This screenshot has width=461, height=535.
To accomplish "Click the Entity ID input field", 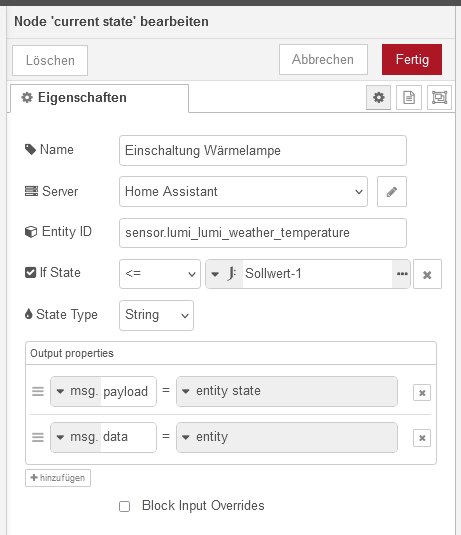I will (x=263, y=233).
